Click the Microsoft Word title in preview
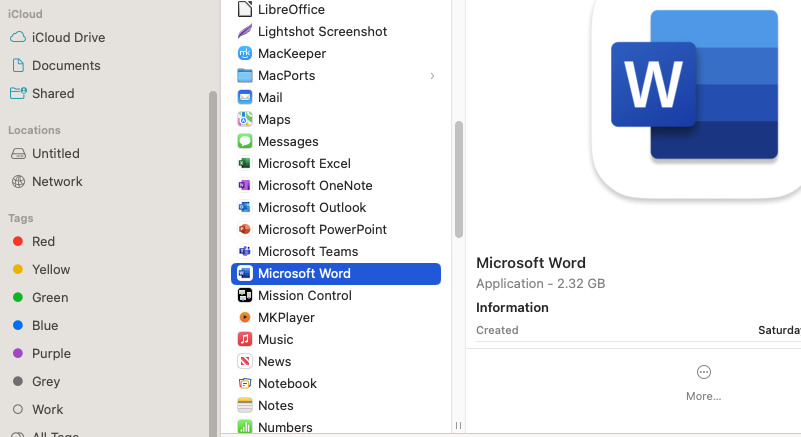Screen dimensions: 801x437 pyautogui.click(x=531, y=263)
